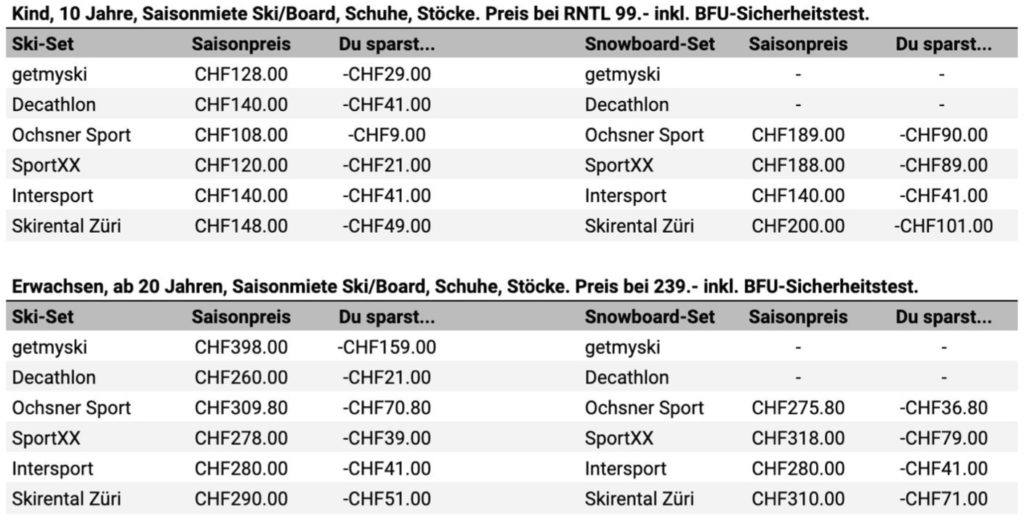Click the -CHF101.00 savings value

click(943, 227)
